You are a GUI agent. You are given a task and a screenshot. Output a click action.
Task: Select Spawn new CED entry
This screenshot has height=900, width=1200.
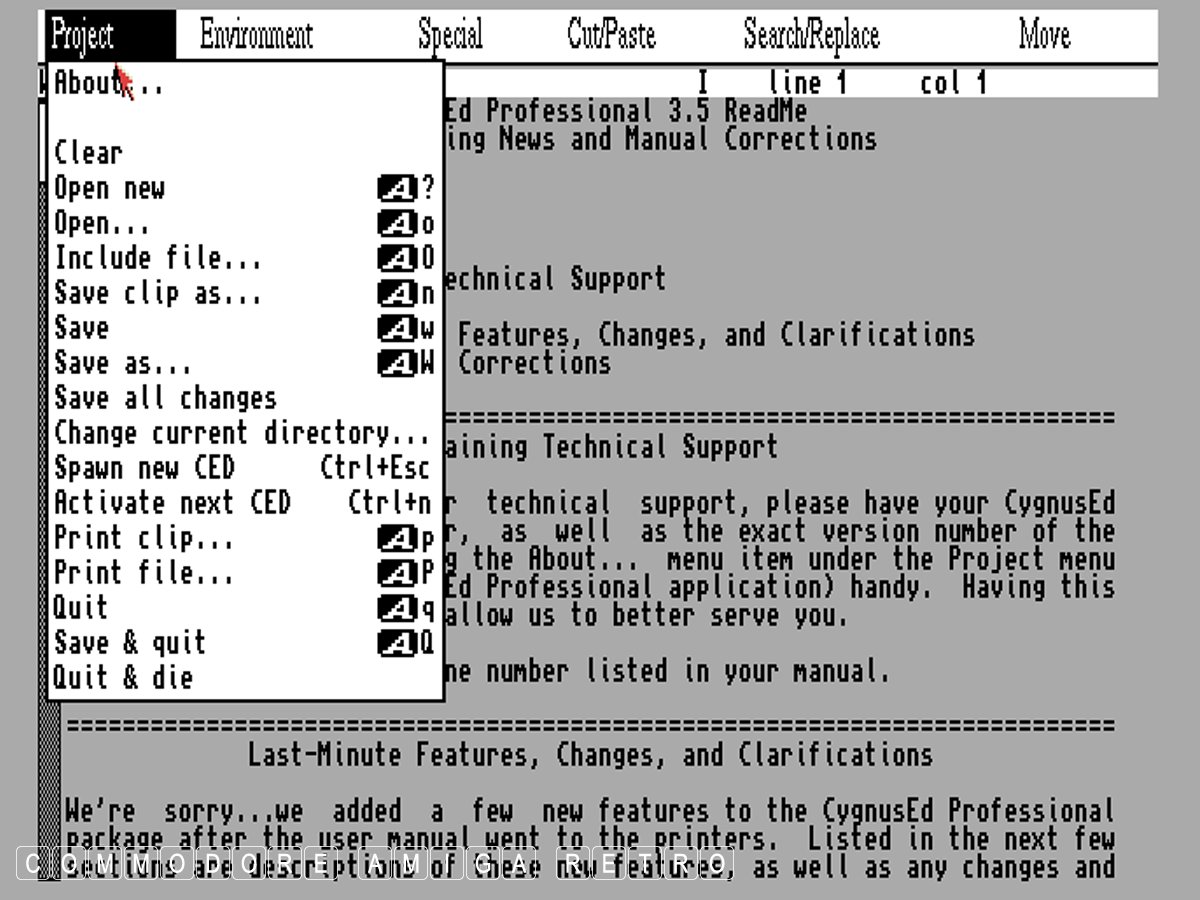pyautogui.click(x=245, y=468)
